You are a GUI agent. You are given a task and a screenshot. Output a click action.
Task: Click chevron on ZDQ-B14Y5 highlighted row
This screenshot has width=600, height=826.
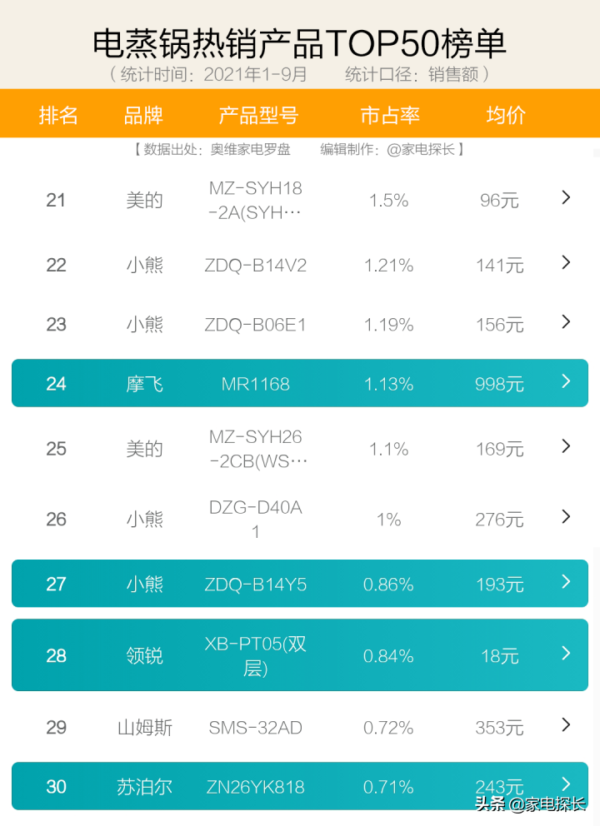tap(566, 582)
